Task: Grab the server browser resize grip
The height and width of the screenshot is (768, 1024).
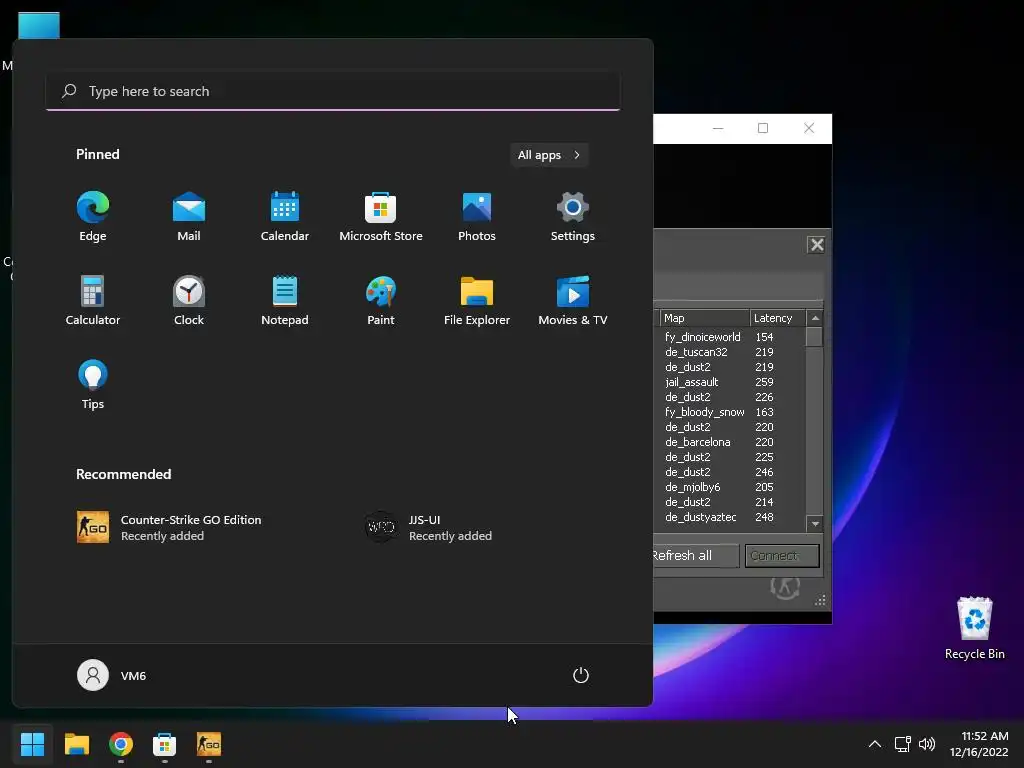Action: (x=820, y=600)
